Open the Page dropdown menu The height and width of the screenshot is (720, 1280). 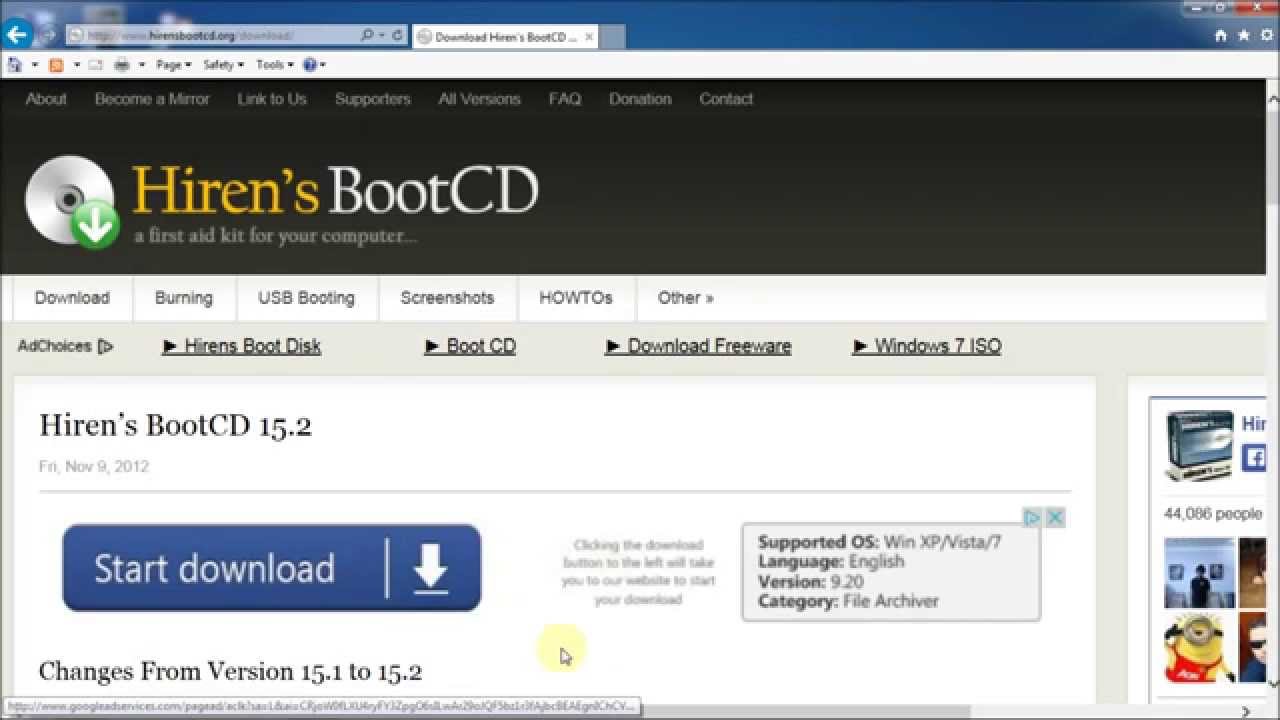click(173, 65)
